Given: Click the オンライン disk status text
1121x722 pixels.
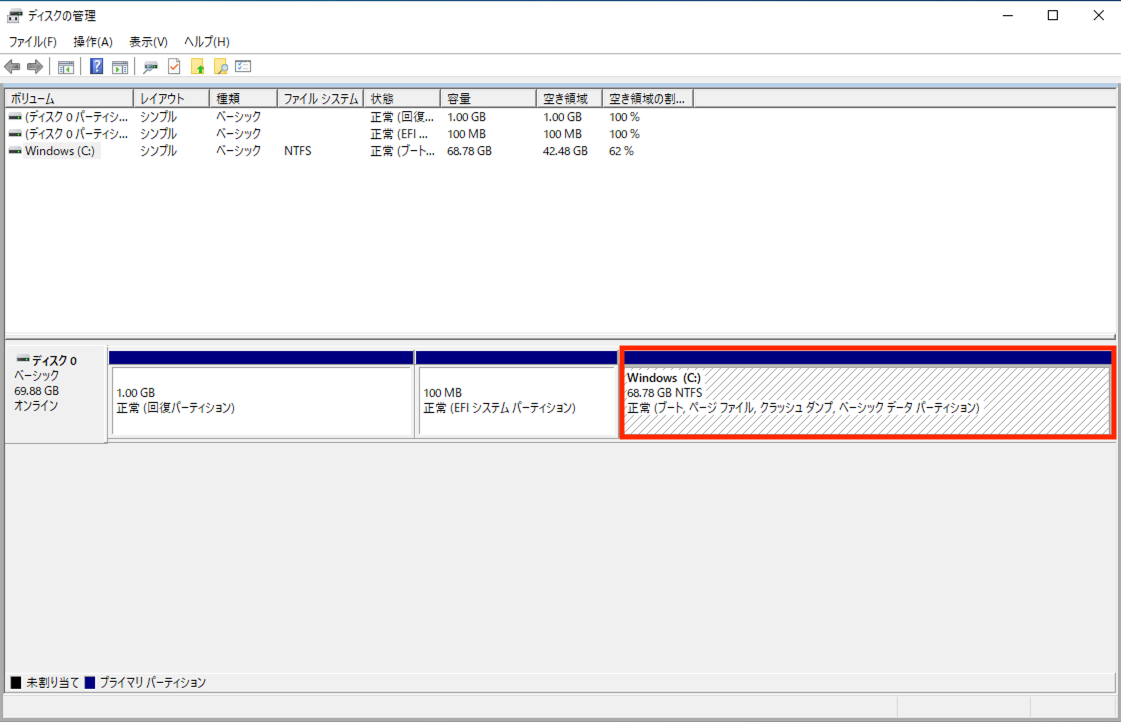Looking at the screenshot, I should pyautogui.click(x=36, y=406).
